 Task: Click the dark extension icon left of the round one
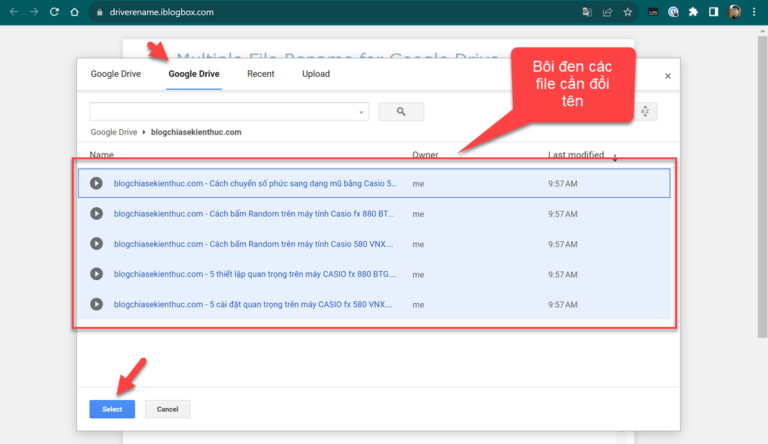[652, 12]
